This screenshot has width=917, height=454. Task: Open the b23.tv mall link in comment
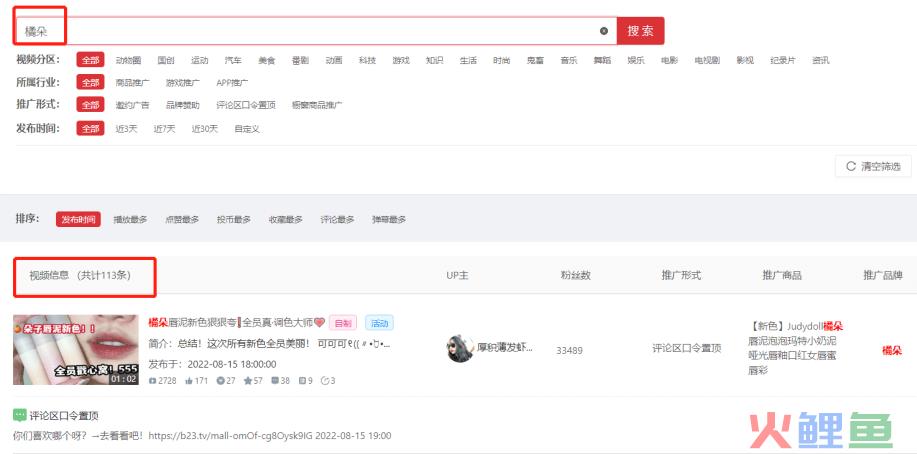tap(229, 436)
